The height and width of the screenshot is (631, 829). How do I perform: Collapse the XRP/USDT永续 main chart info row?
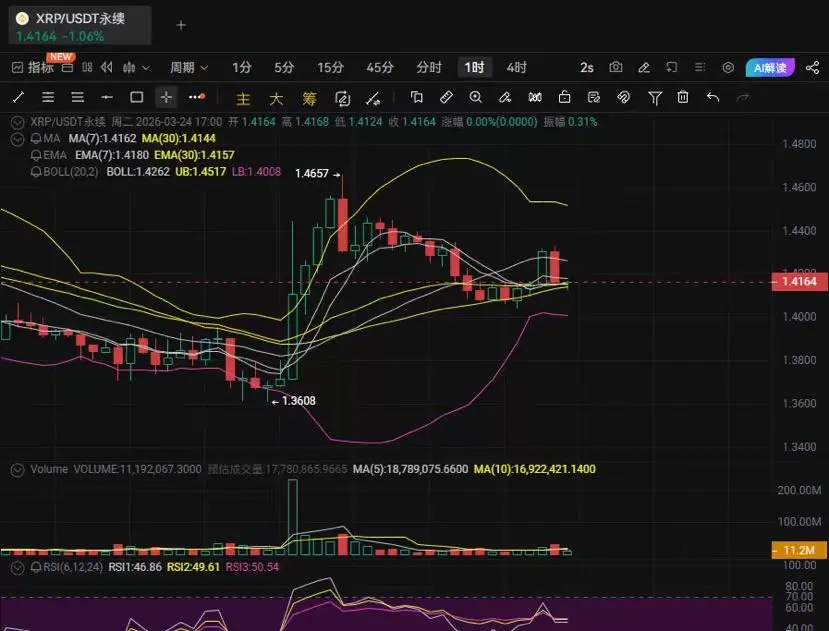pyautogui.click(x=17, y=122)
